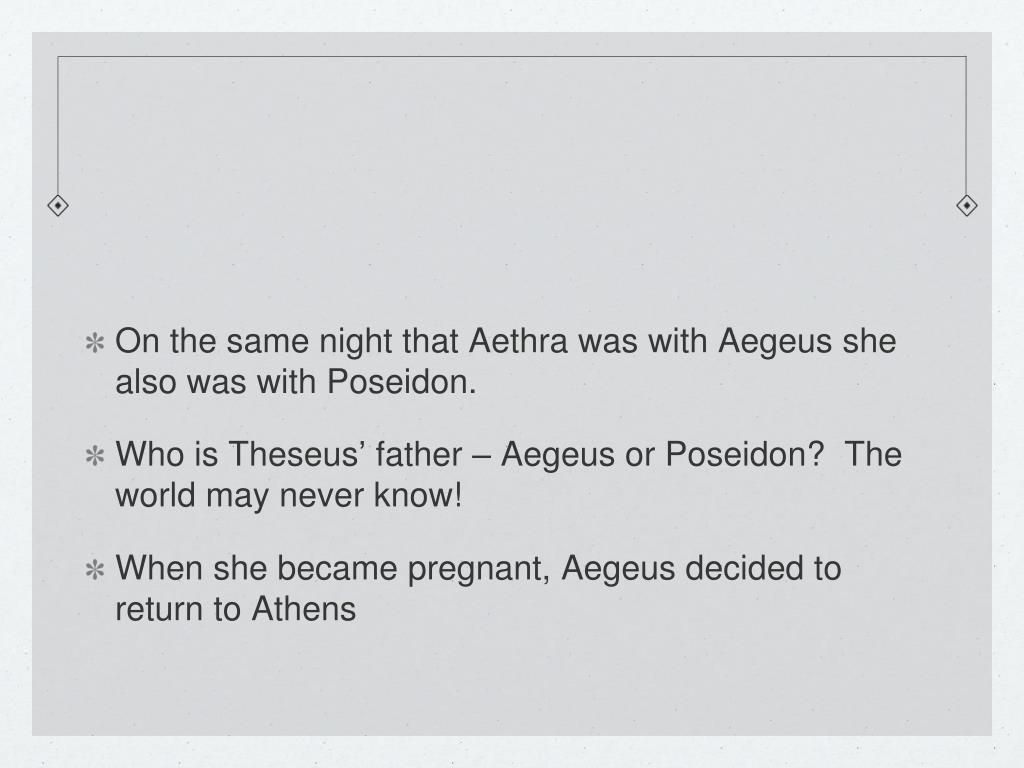The height and width of the screenshot is (768, 1024).
Task: Select the first asterisk bullet marker
Action: click(x=95, y=343)
